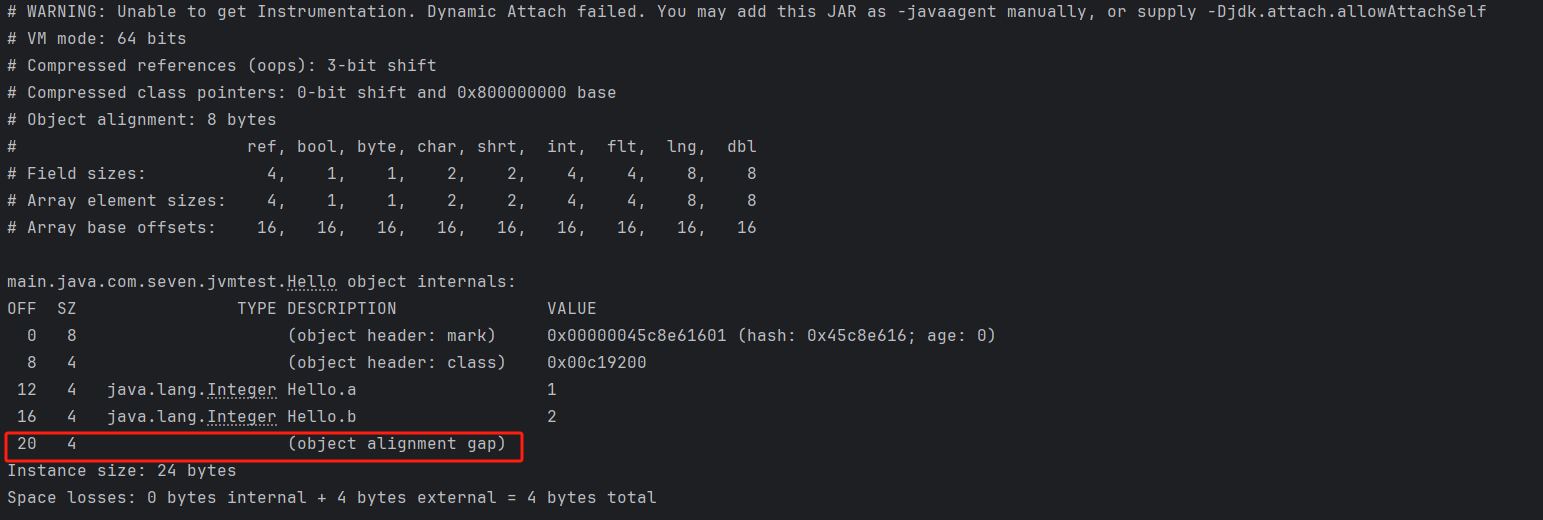Click the "(object header: mark)" text
Screen dimensions: 1543x520
click(396, 336)
